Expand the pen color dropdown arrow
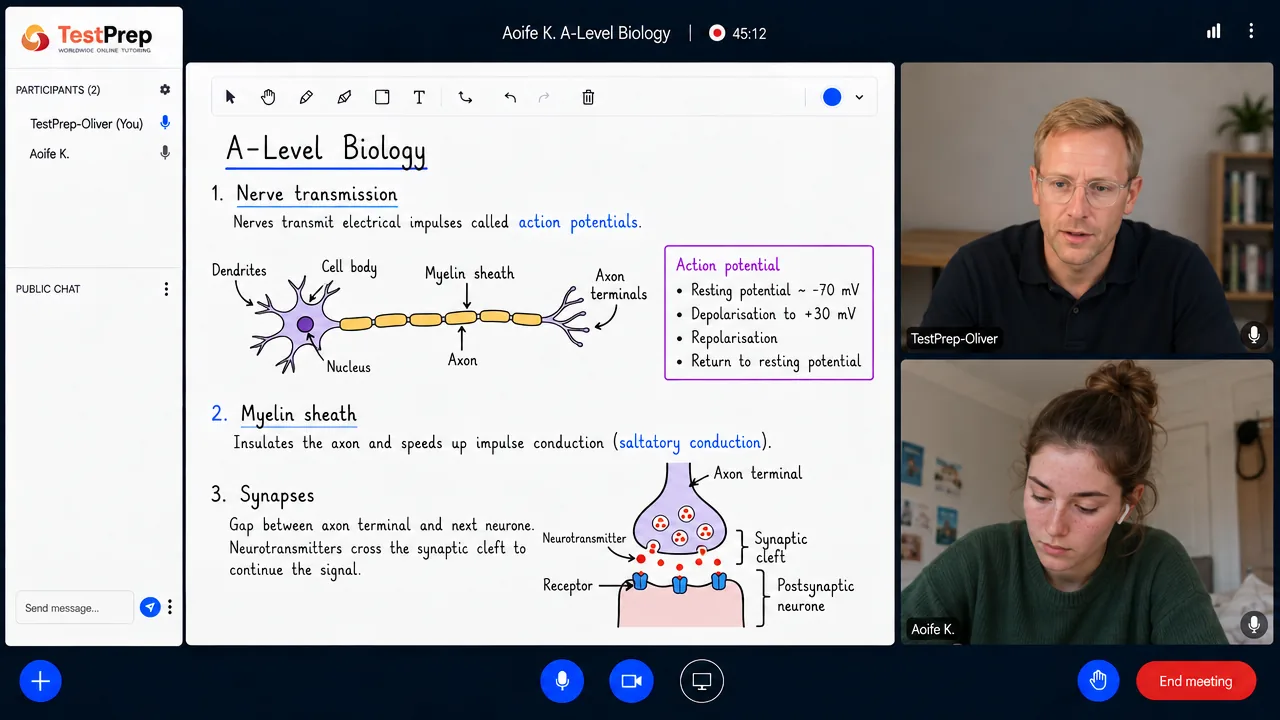Screen dimensions: 1280x720 coord(859,97)
